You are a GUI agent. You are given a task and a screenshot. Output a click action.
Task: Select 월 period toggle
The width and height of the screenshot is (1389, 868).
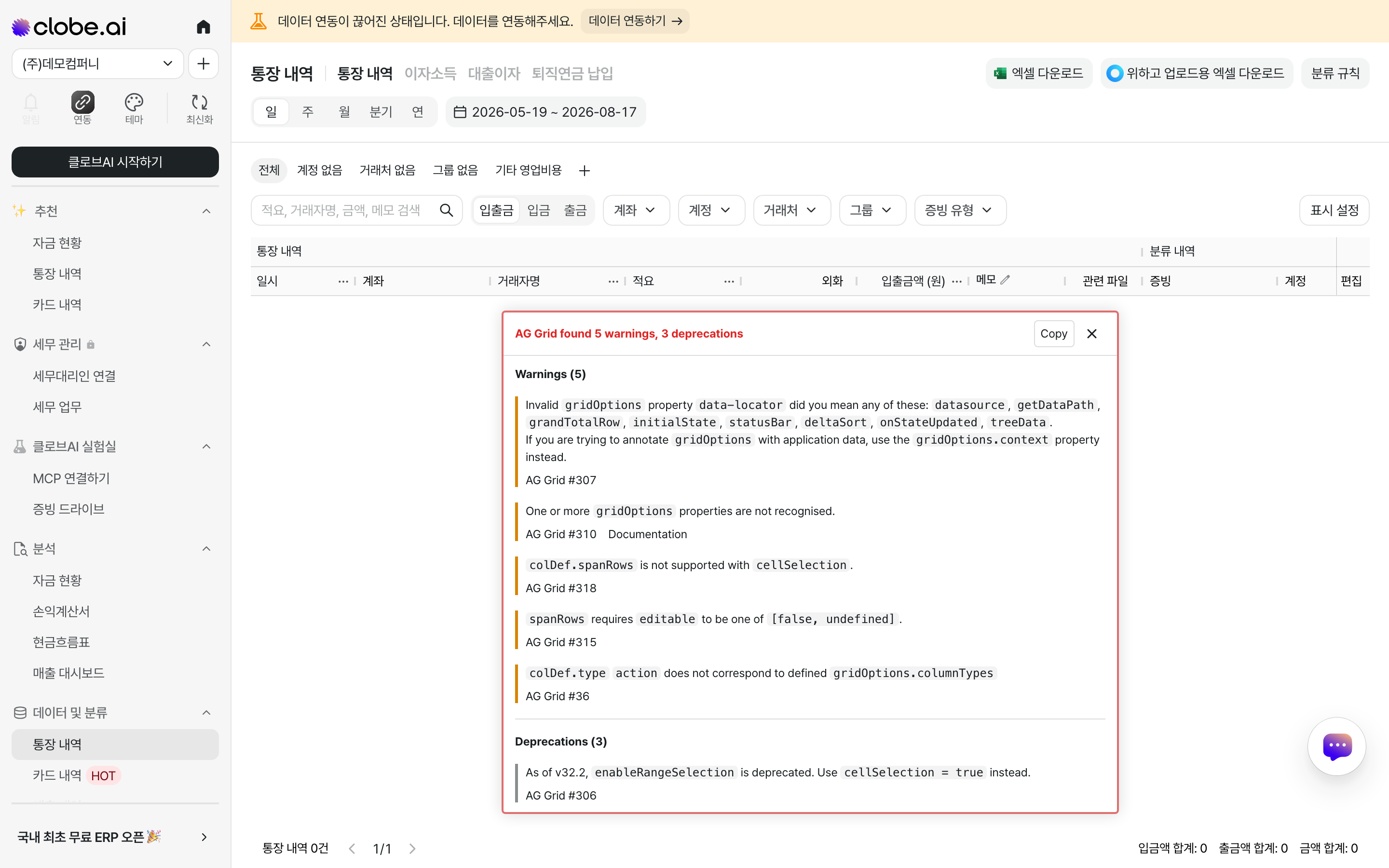(x=344, y=112)
